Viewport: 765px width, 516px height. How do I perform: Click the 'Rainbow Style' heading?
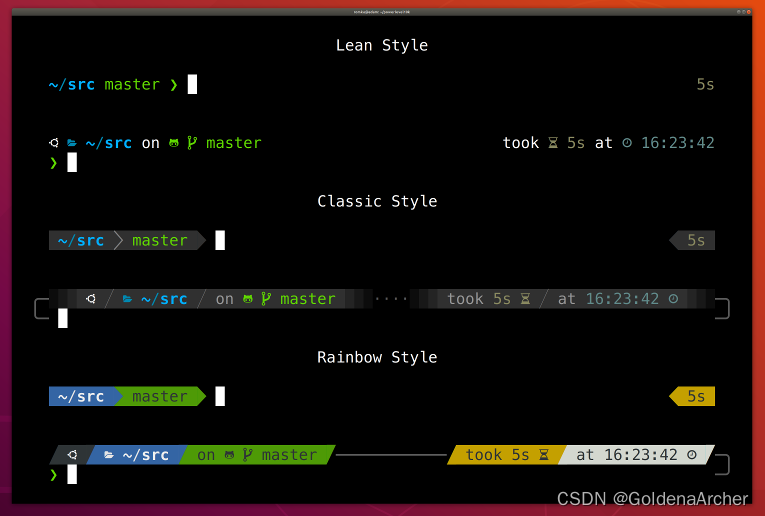(x=377, y=357)
